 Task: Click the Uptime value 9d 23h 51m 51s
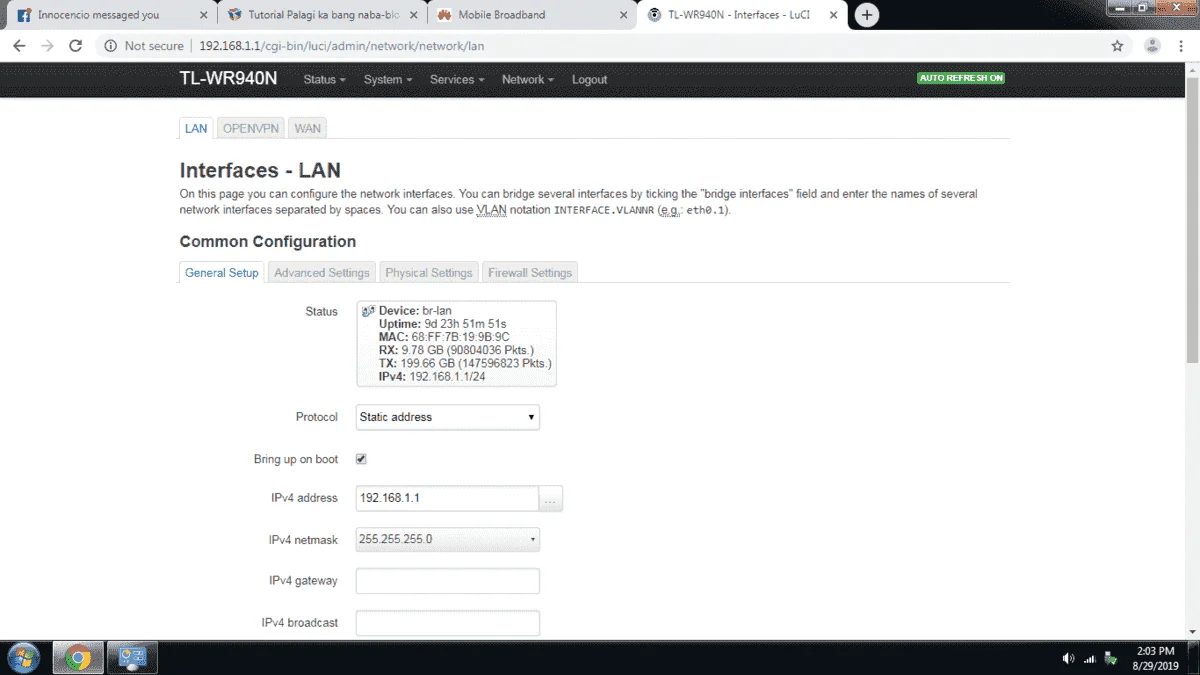click(x=463, y=324)
